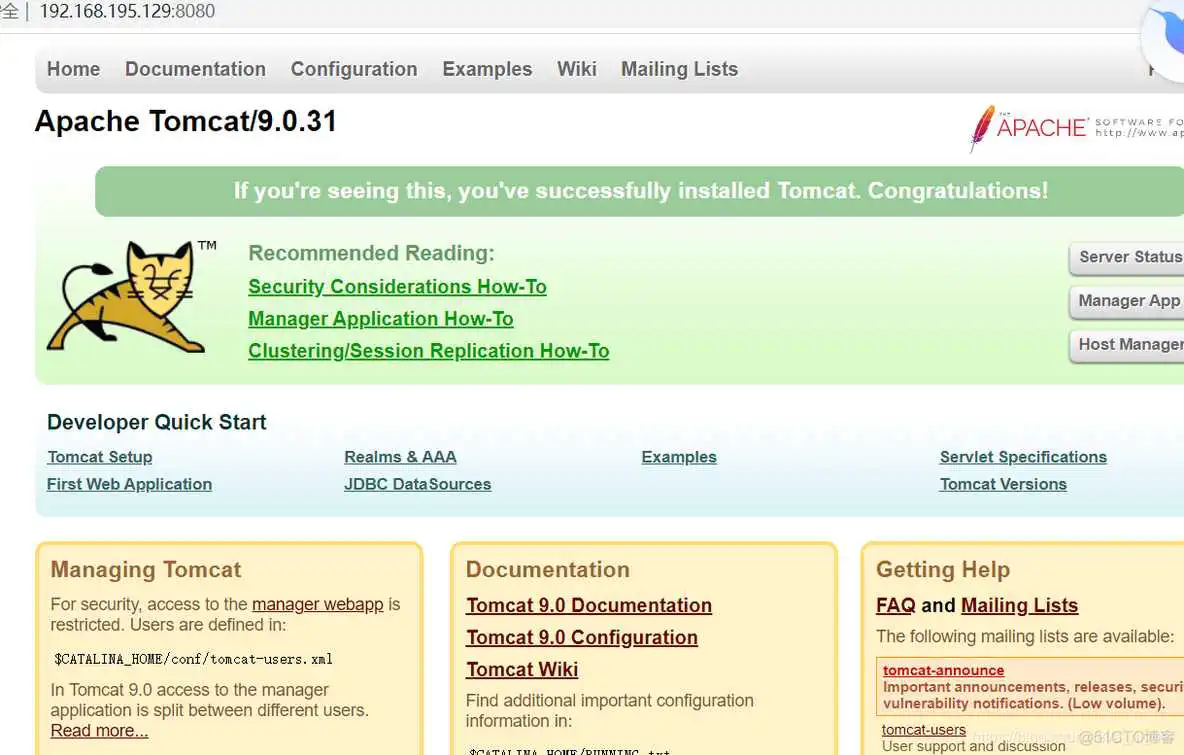Click the $CATALINA_HOME/conf/tomcat-users.xml path text
The width and height of the screenshot is (1184, 755).
[x=193, y=659]
